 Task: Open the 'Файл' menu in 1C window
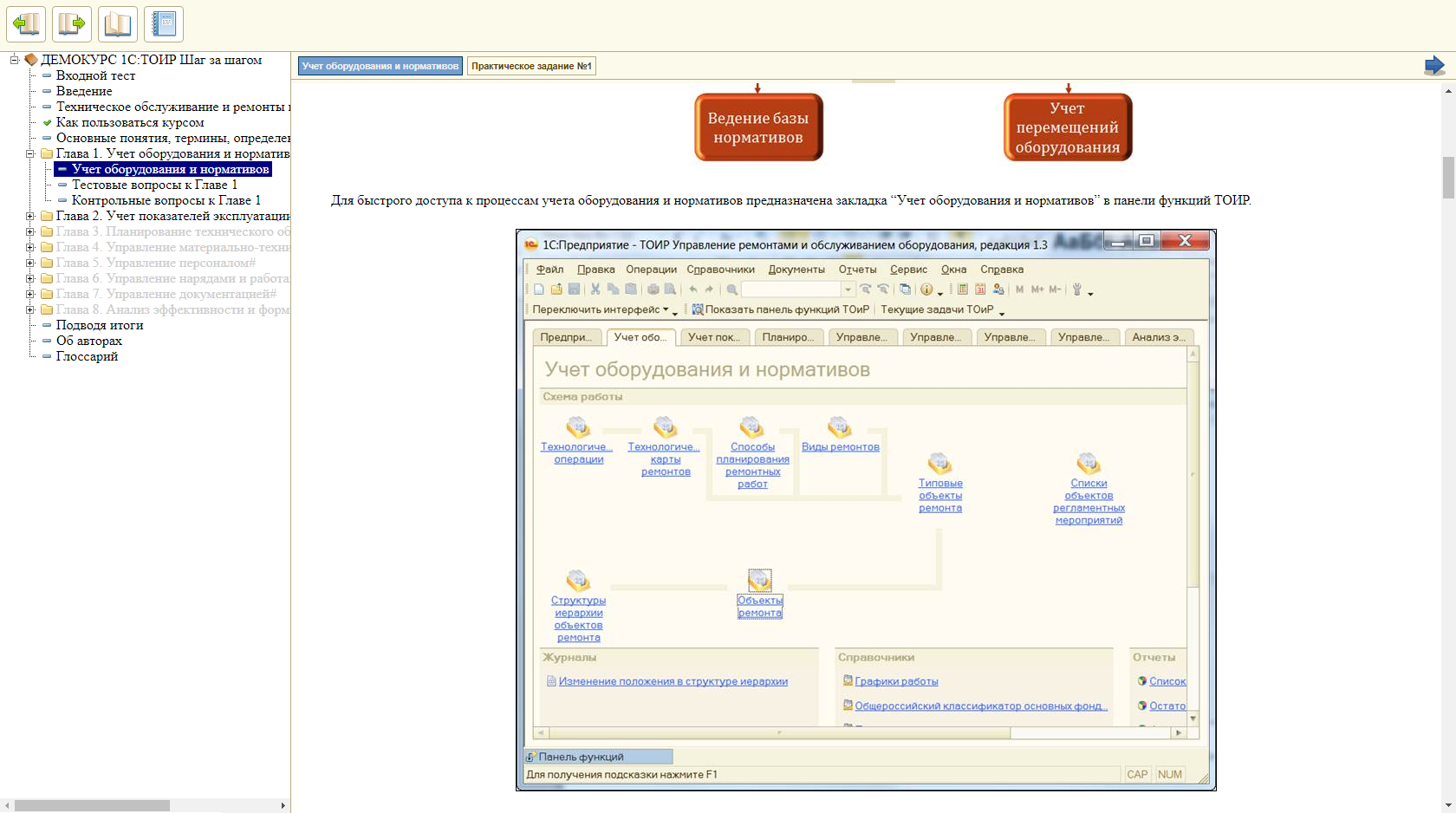549,270
